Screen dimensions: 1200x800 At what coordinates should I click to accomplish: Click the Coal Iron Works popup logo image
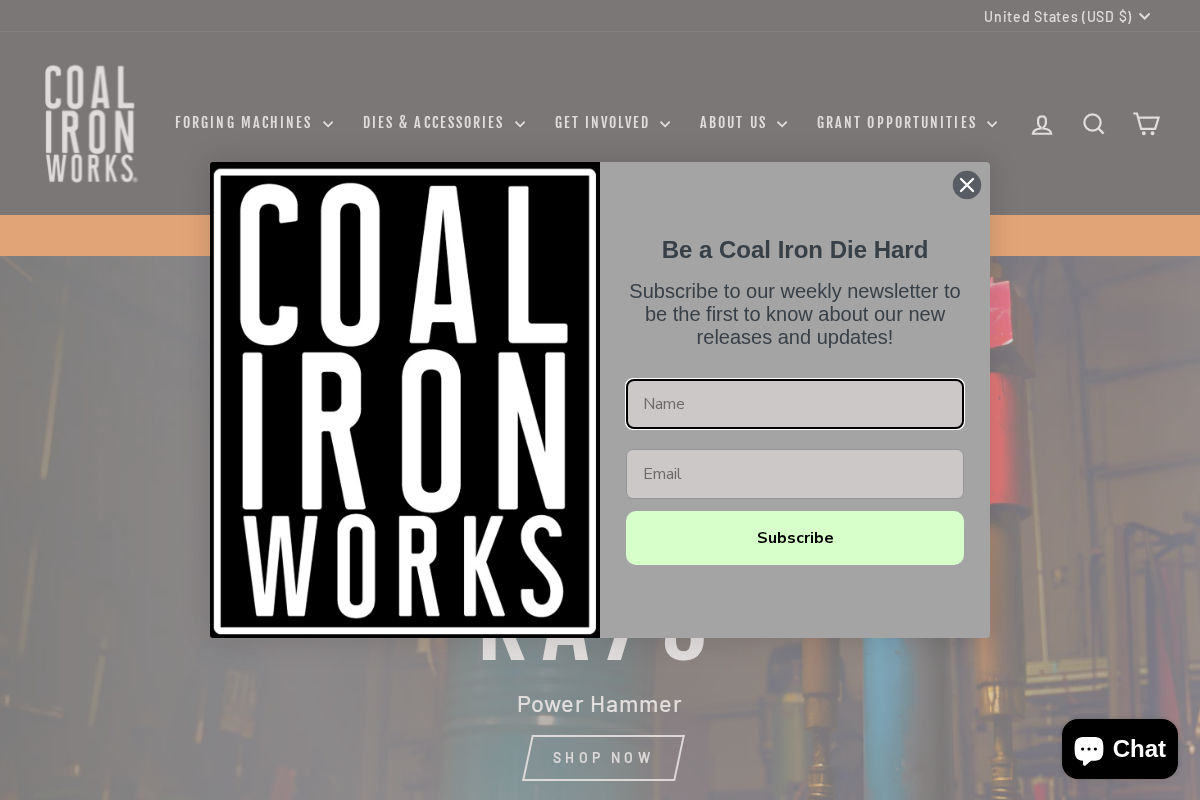405,400
